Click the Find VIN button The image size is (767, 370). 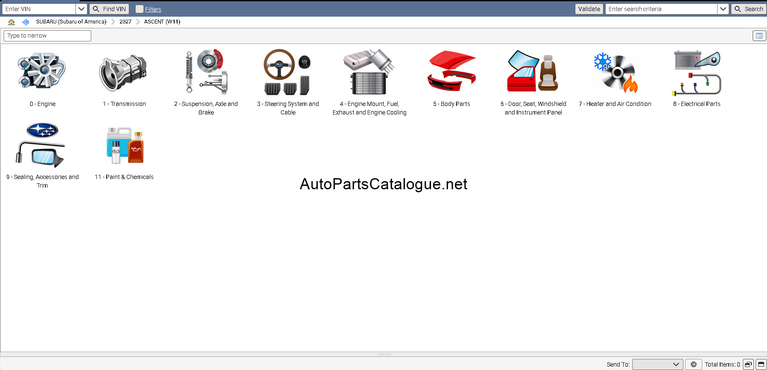click(x=110, y=9)
